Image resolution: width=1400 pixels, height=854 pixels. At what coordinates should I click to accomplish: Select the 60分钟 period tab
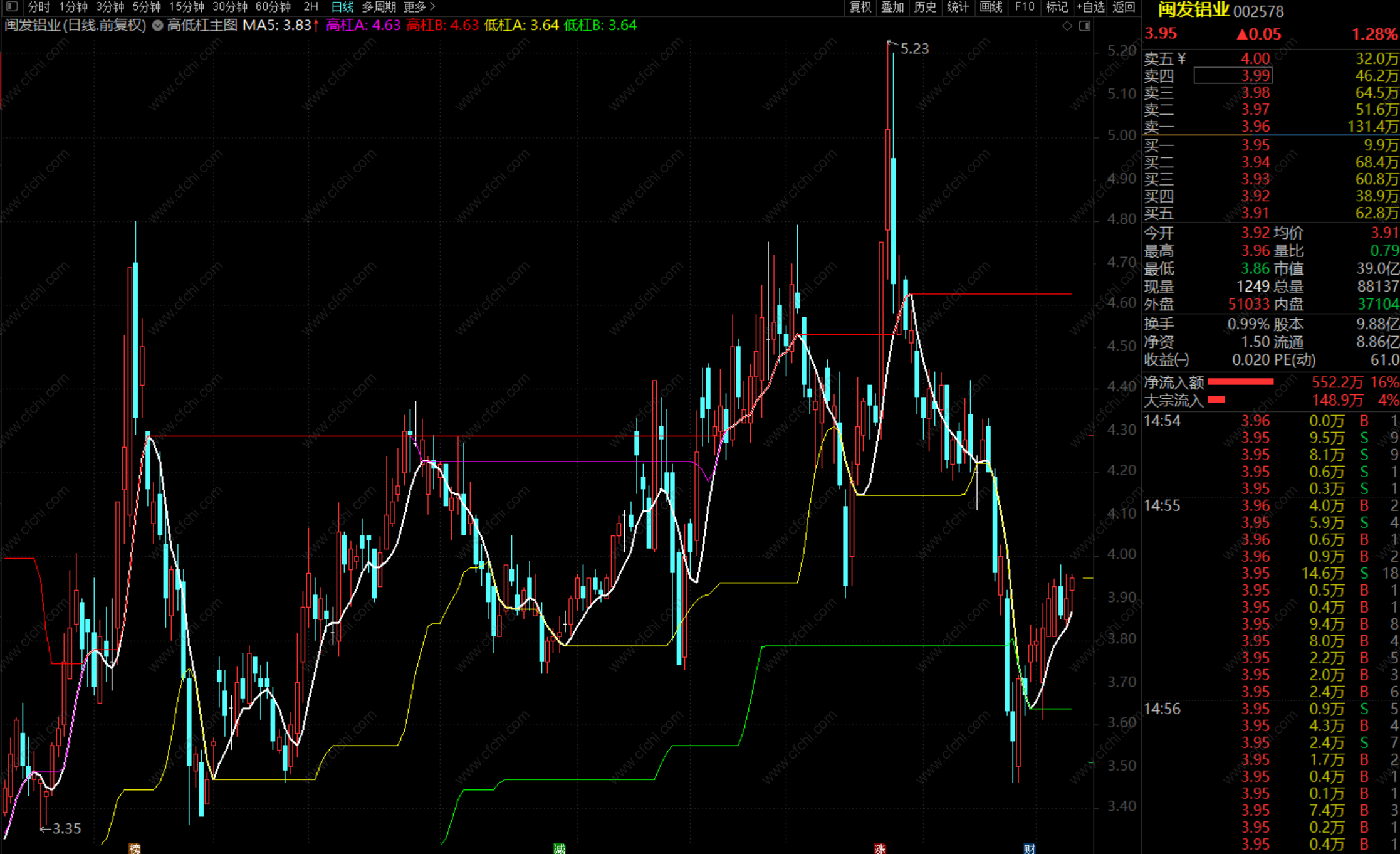[x=273, y=7]
